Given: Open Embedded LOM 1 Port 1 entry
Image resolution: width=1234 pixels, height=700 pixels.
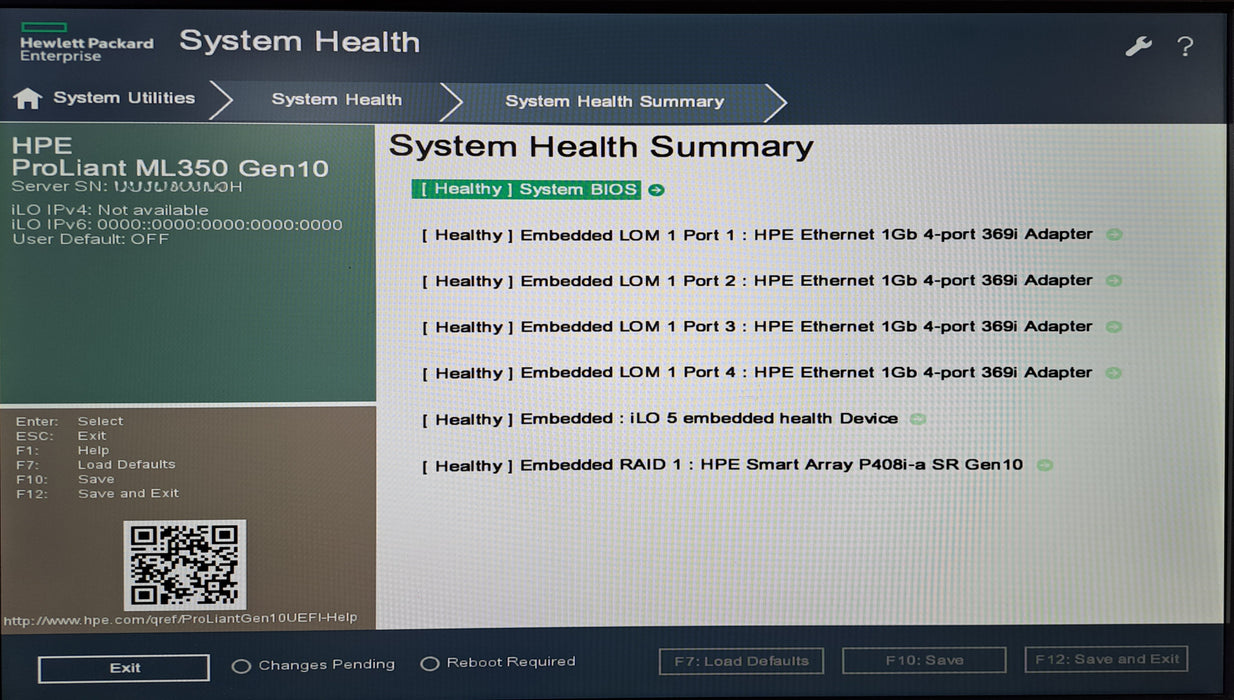Looking at the screenshot, I should coord(757,235).
